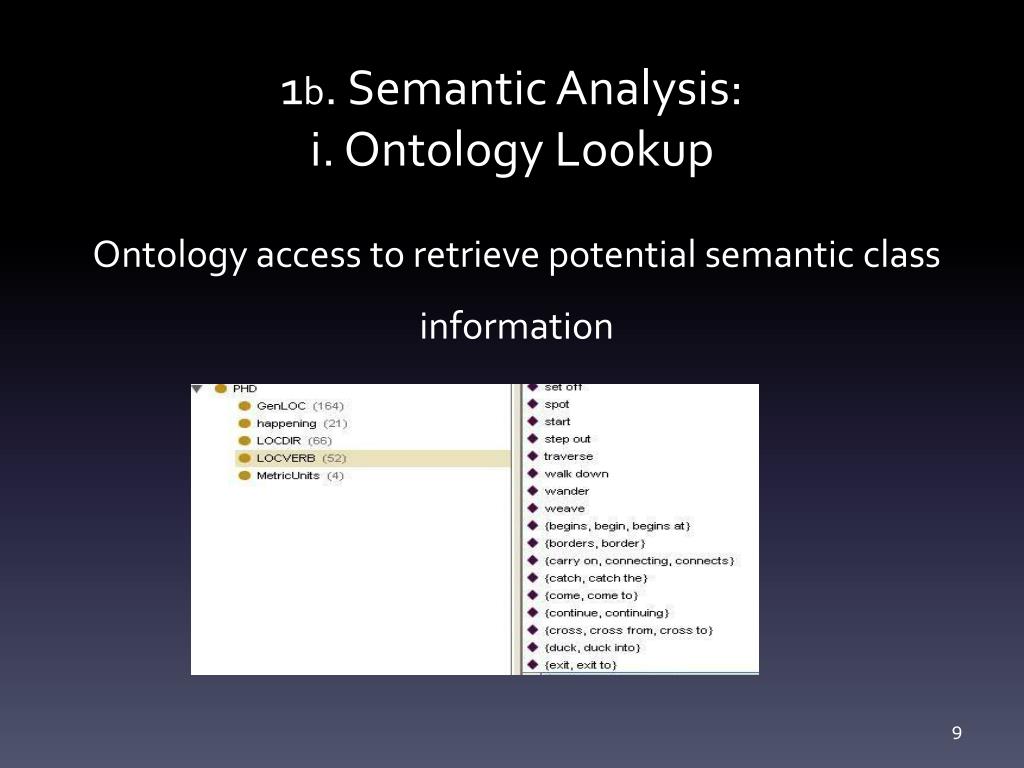Click the GenLOC orange circle icon
This screenshot has height=768, width=1024.
click(x=245, y=406)
